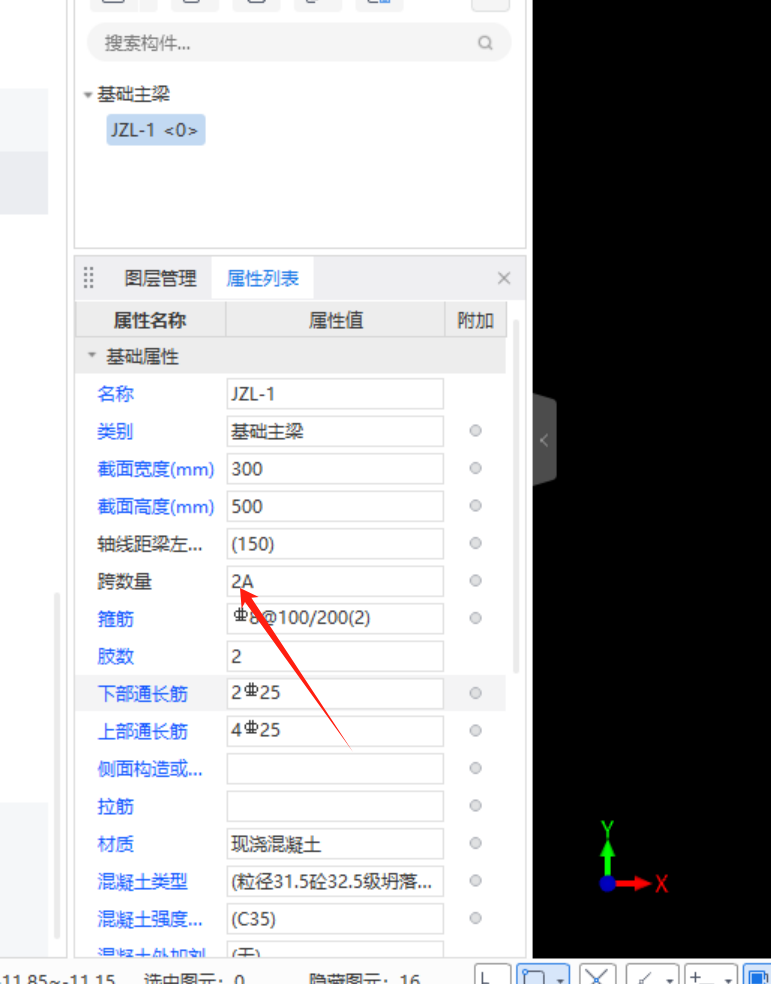Open the concrete strength (C35) field

pos(335,919)
